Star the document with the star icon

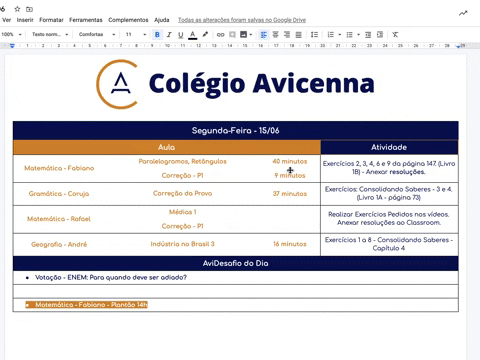[x=17, y=9]
